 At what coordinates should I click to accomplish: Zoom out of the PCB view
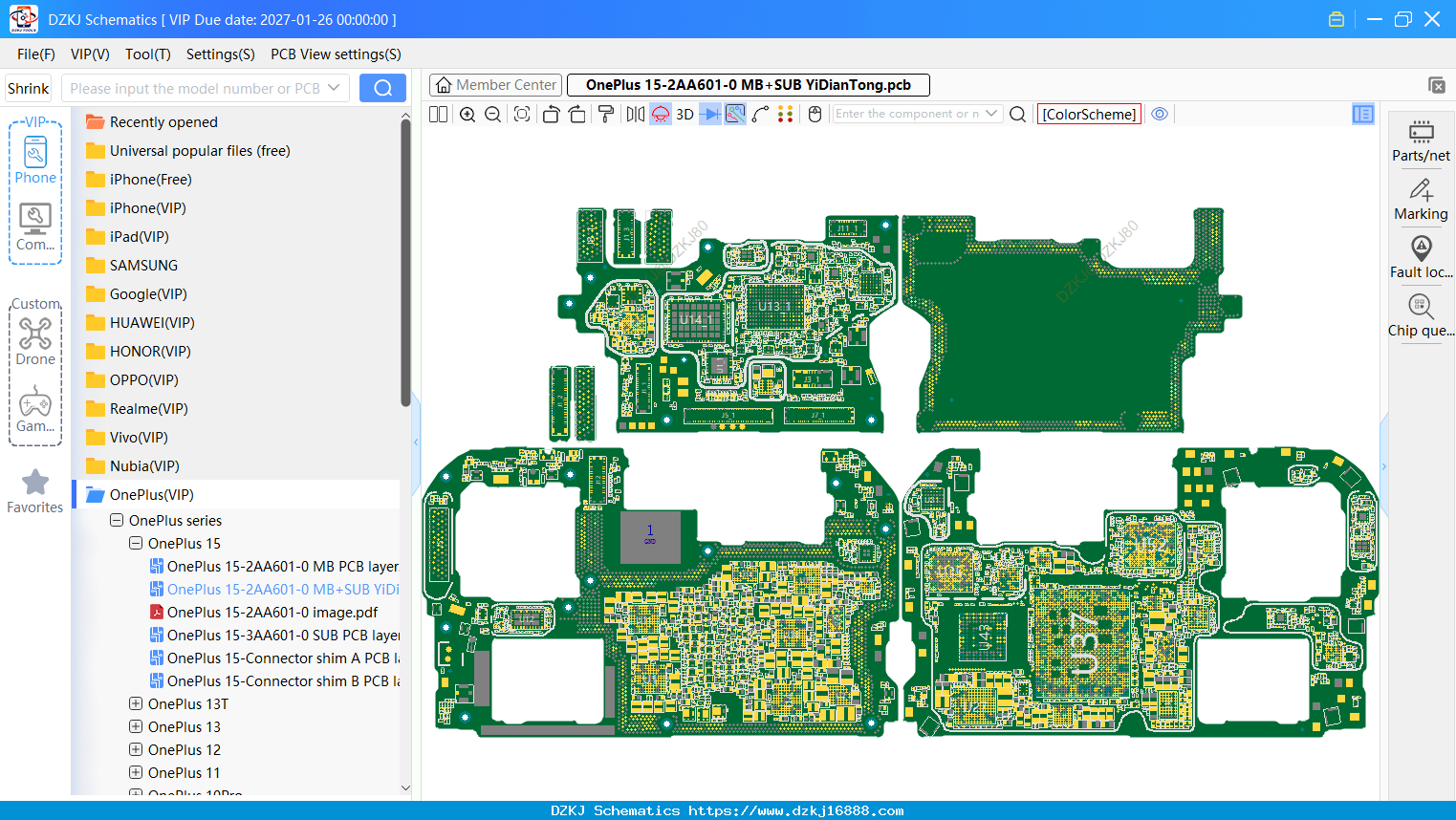coord(493,114)
